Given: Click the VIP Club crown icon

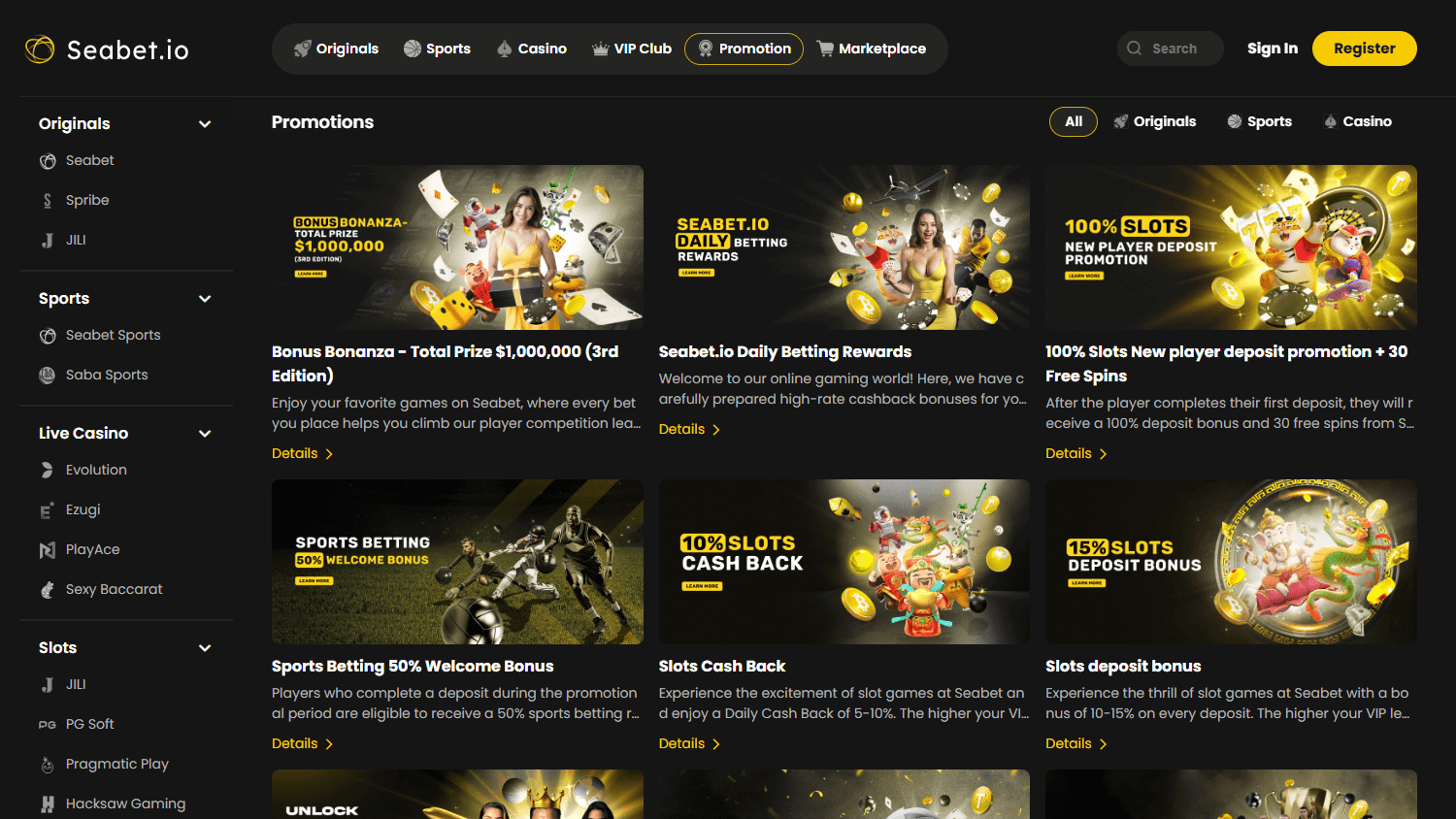Looking at the screenshot, I should [601, 49].
